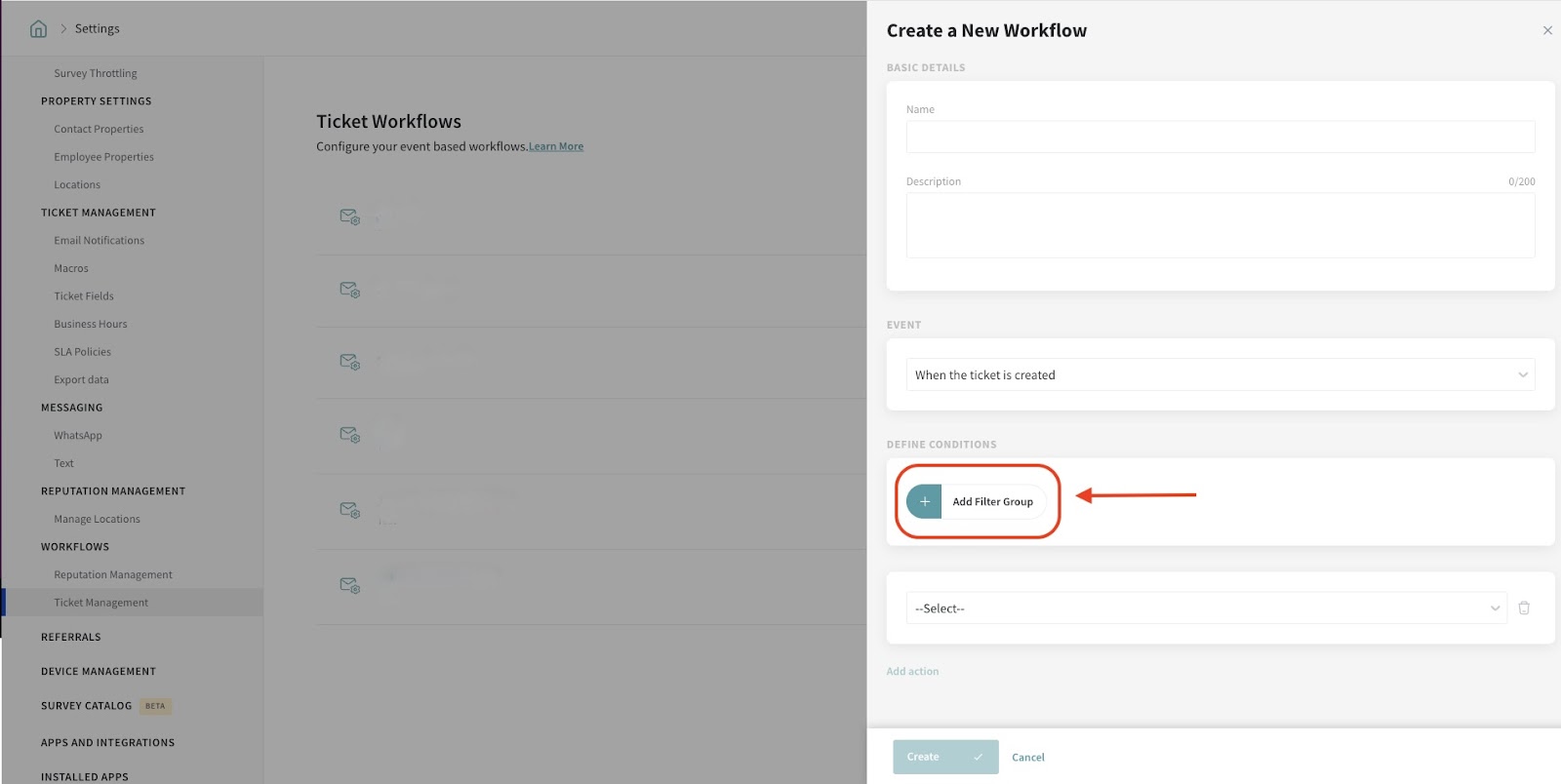Open Email Notifications settings
This screenshot has width=1561, height=784.
tap(99, 241)
